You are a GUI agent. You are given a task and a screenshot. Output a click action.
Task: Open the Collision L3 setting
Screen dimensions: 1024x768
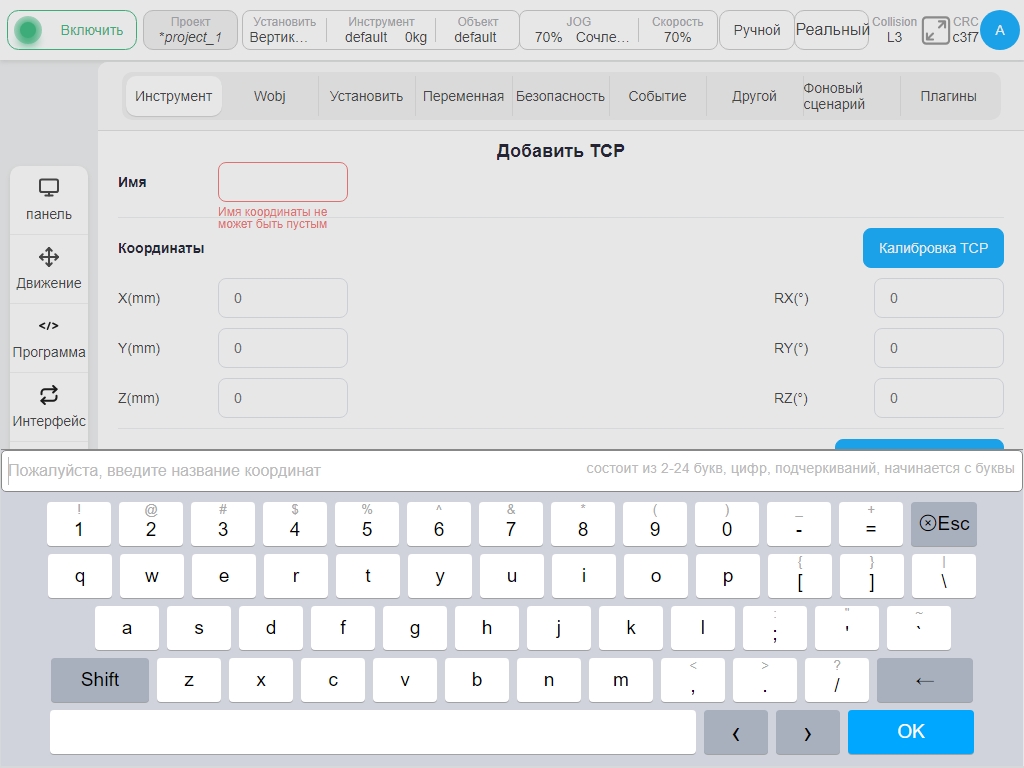894,30
